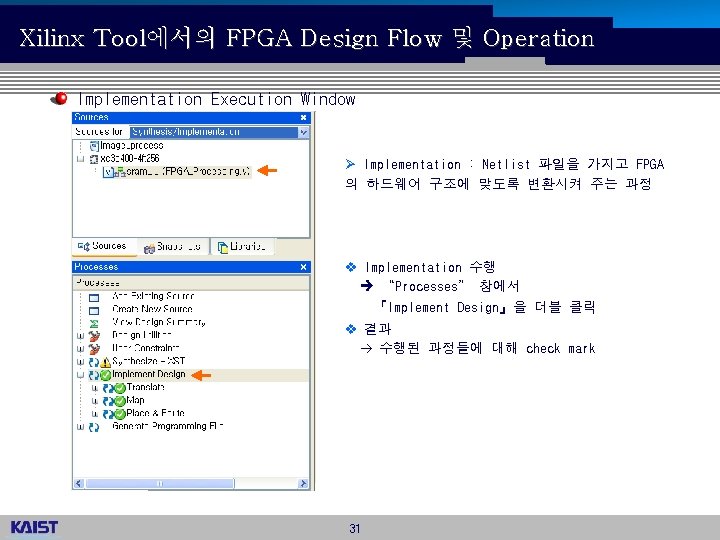Select the Image_process project icon
The width and height of the screenshot is (720, 540).
click(x=94, y=146)
